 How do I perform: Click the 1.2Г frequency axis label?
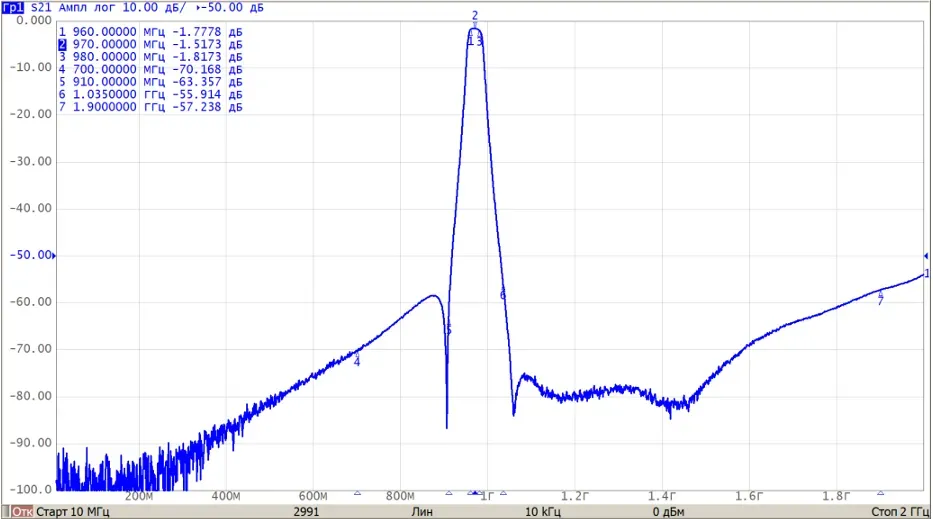[575, 496]
